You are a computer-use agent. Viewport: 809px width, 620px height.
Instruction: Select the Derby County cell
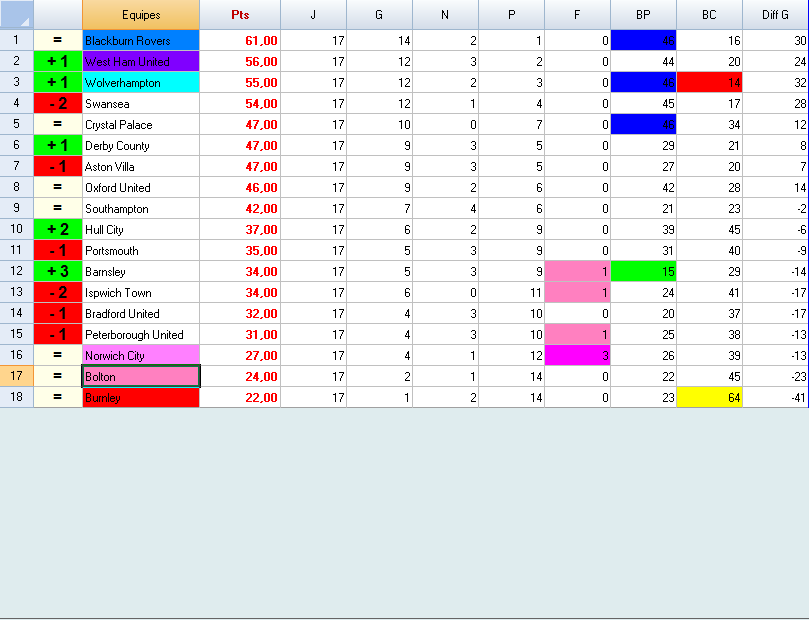(x=141, y=145)
